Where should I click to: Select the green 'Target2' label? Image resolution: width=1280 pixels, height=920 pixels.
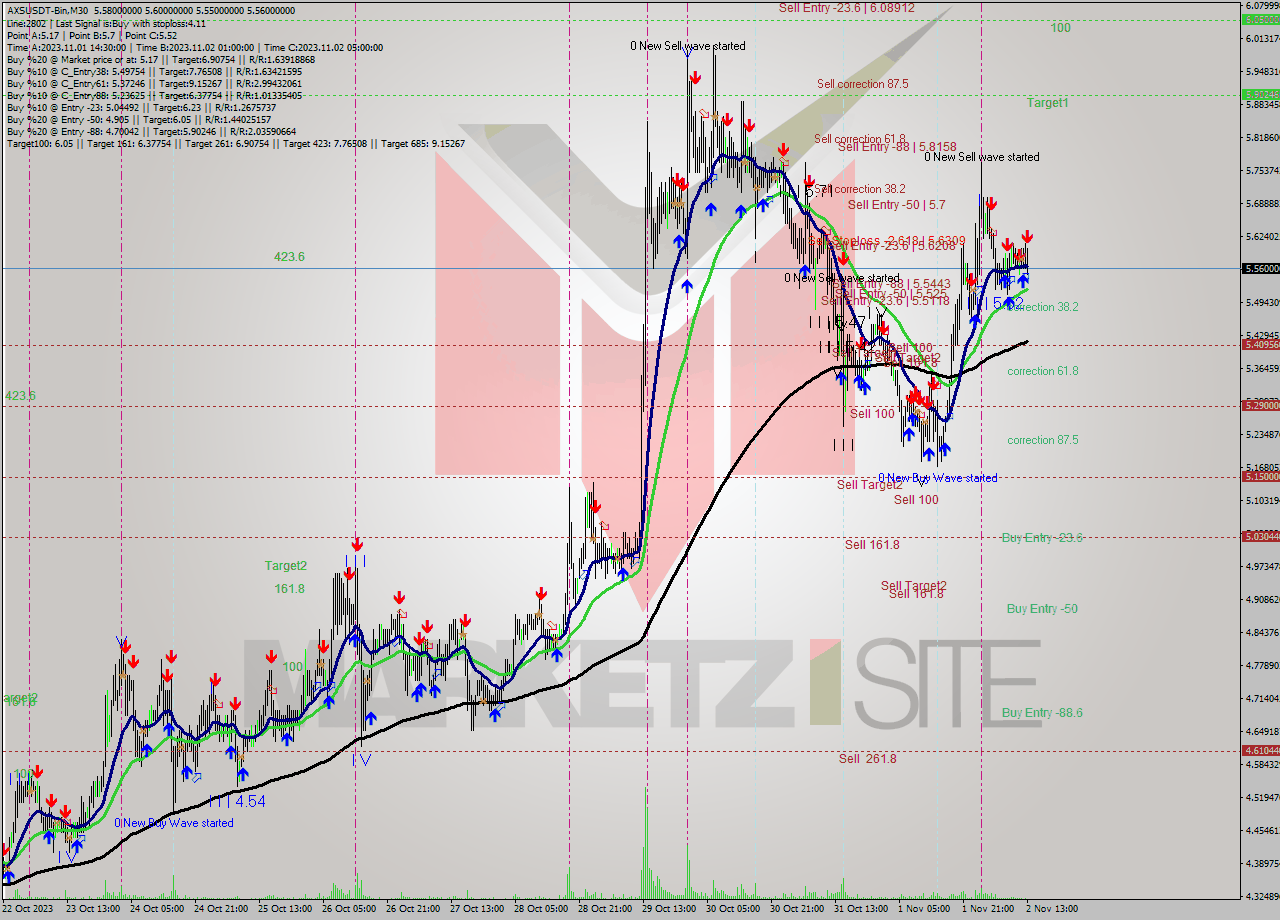(286, 566)
